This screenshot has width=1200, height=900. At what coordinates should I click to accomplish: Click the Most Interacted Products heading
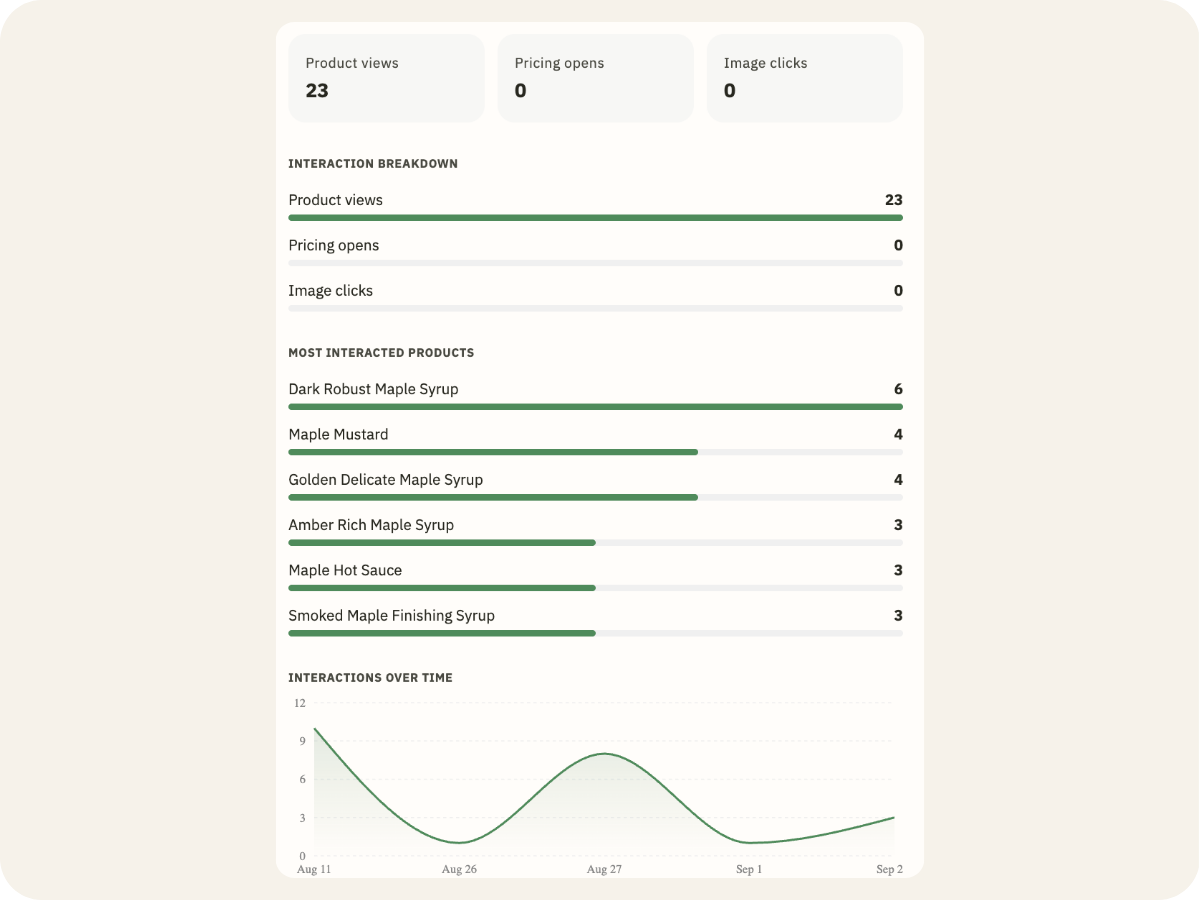click(381, 353)
